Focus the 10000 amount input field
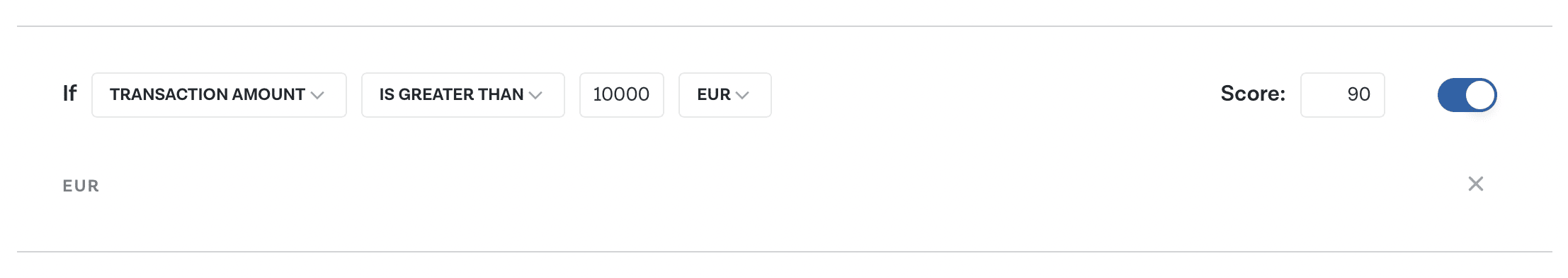This screenshot has height=278, width=1568. tap(622, 95)
